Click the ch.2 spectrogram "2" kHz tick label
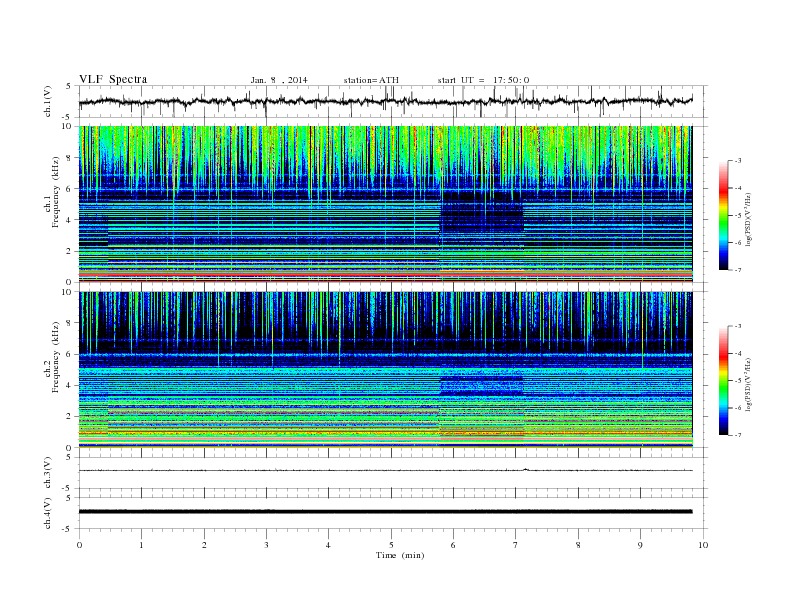This screenshot has height=612, width=792. tap(69, 416)
